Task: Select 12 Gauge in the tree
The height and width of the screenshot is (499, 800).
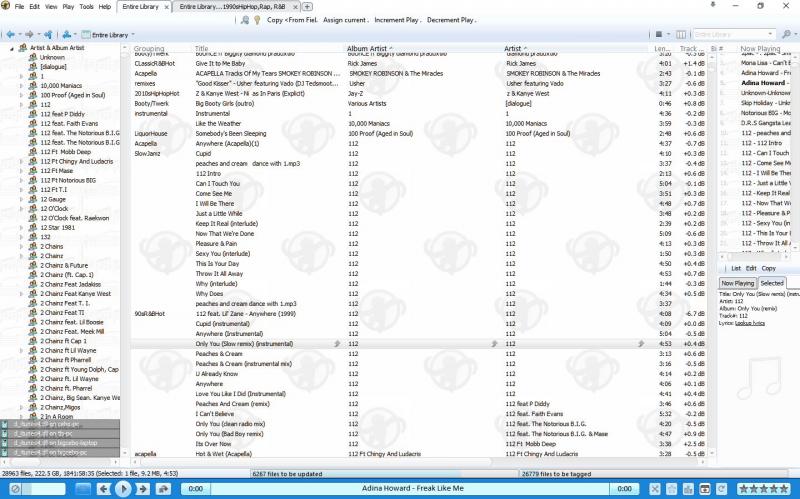Action: pyautogui.click(x=53, y=199)
